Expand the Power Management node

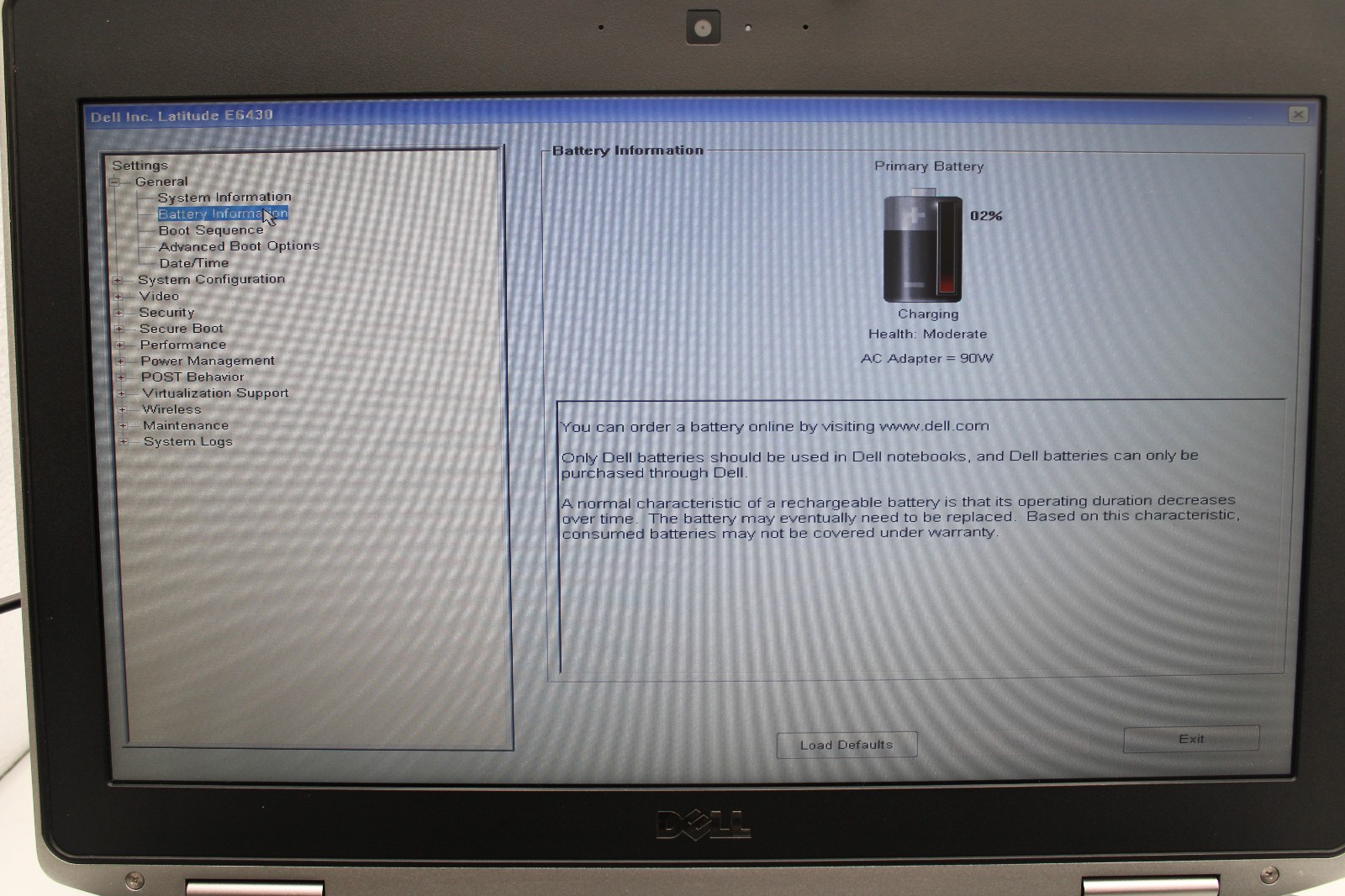click(x=120, y=361)
